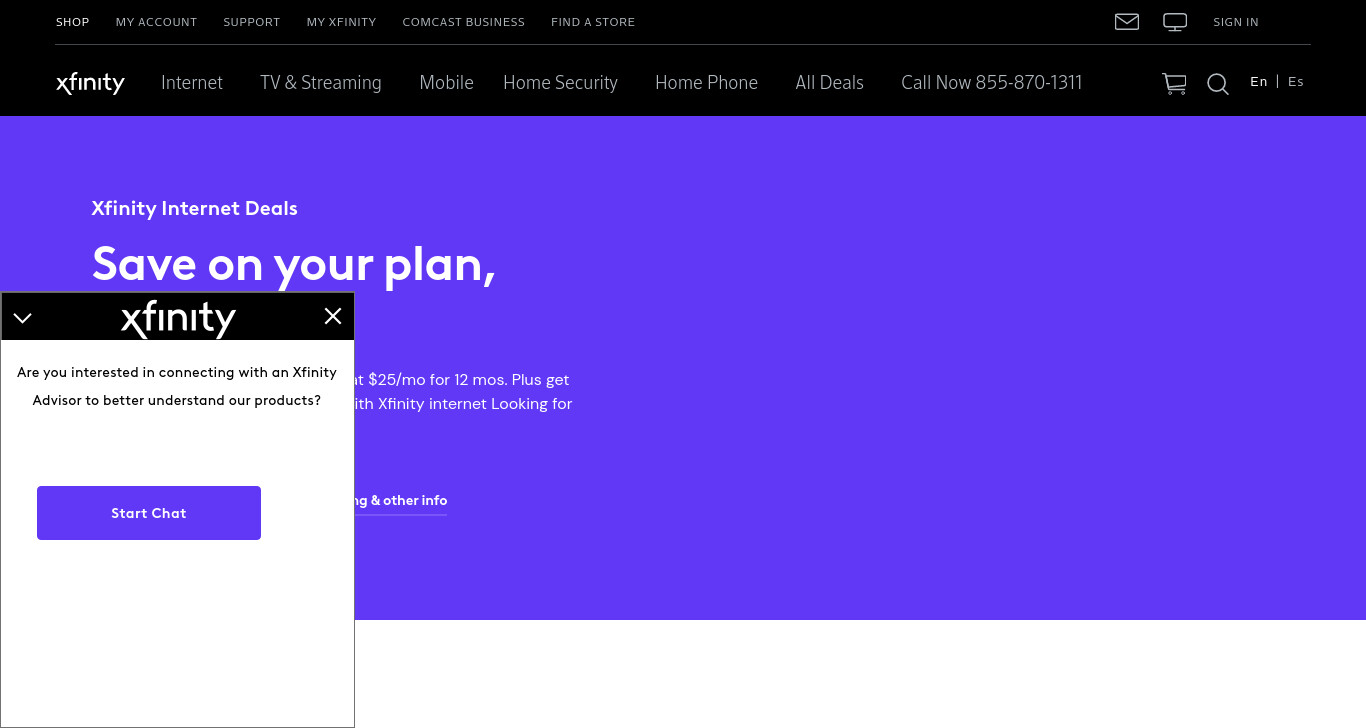This screenshot has height=728, width=1366.
Task: Close the Xfinity chat popup
Action: pyautogui.click(x=333, y=316)
